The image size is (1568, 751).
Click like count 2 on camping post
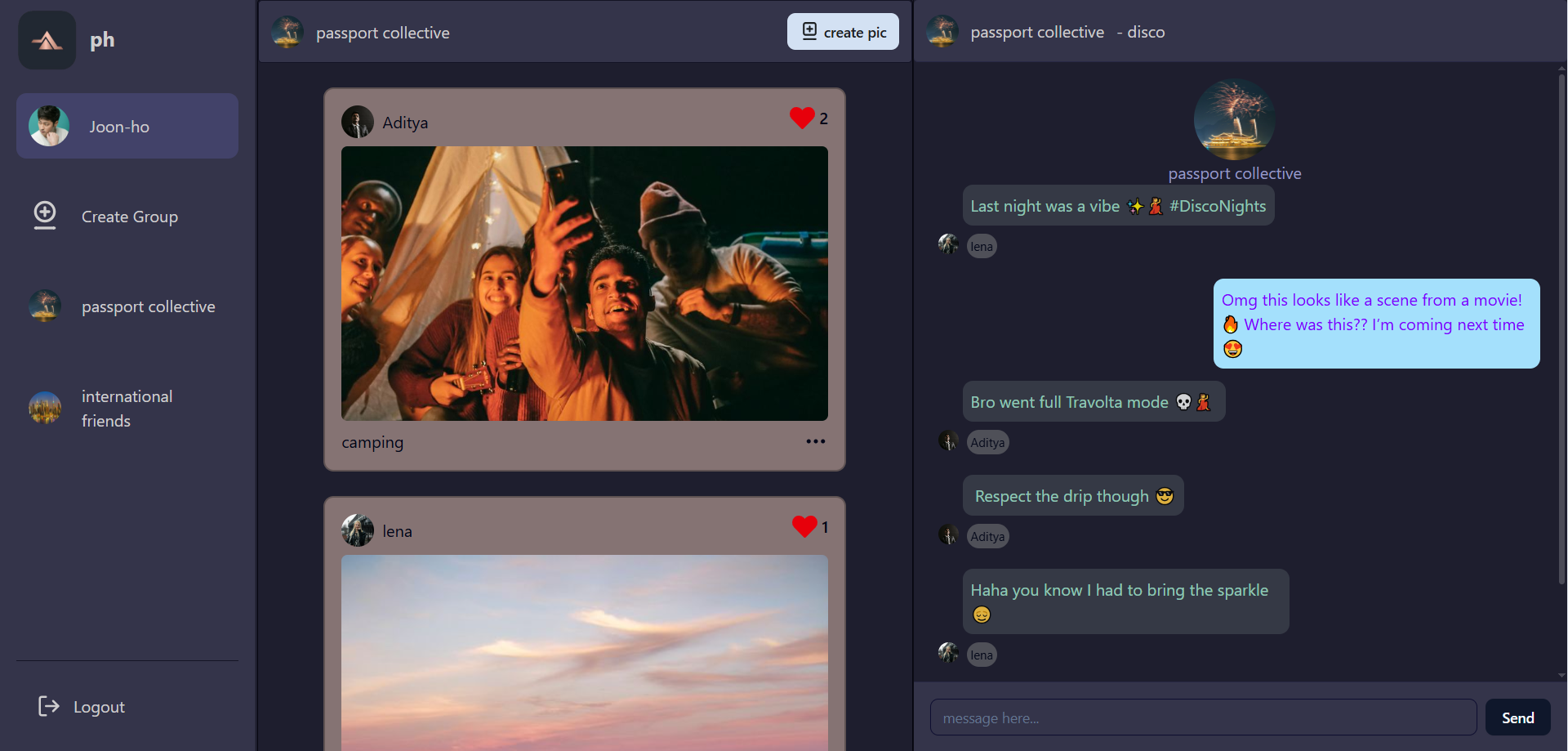[823, 118]
